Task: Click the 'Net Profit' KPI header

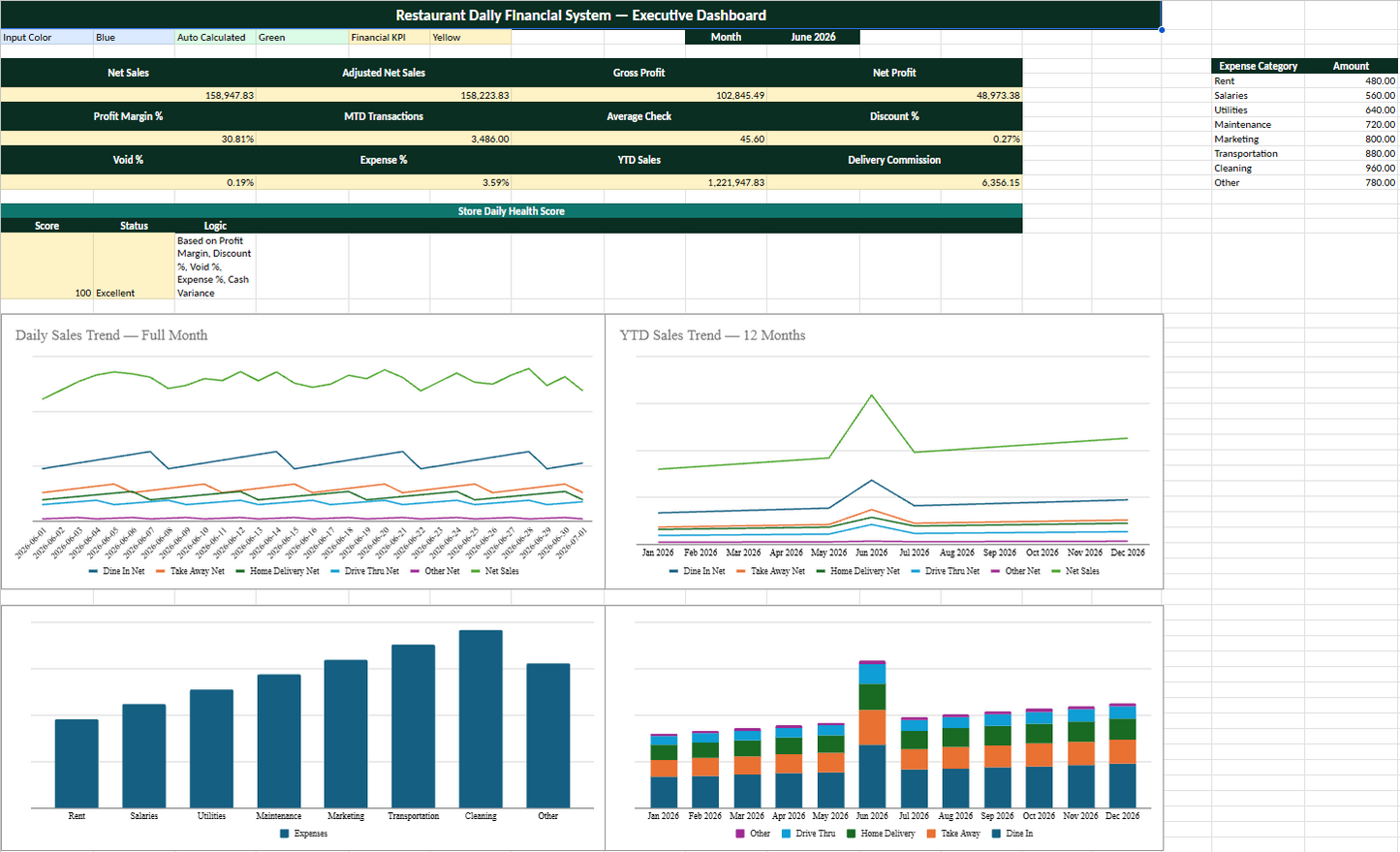Action: click(894, 73)
